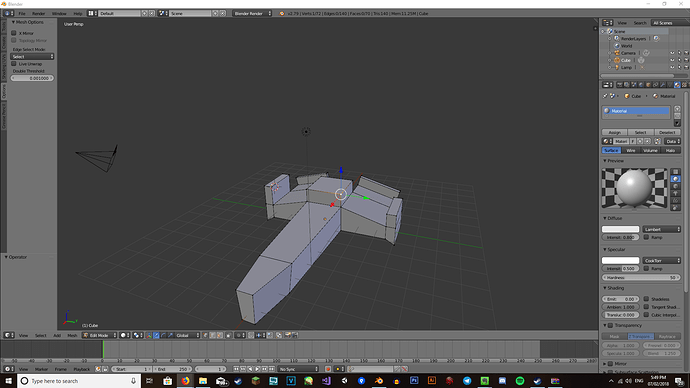Image resolution: width=690 pixels, height=388 pixels.
Task: Toggle limit selection to visible icon
Action: [x=229, y=335]
